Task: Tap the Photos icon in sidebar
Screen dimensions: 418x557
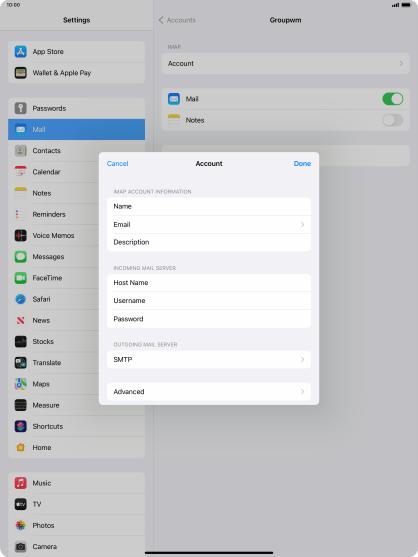Action: (21, 525)
